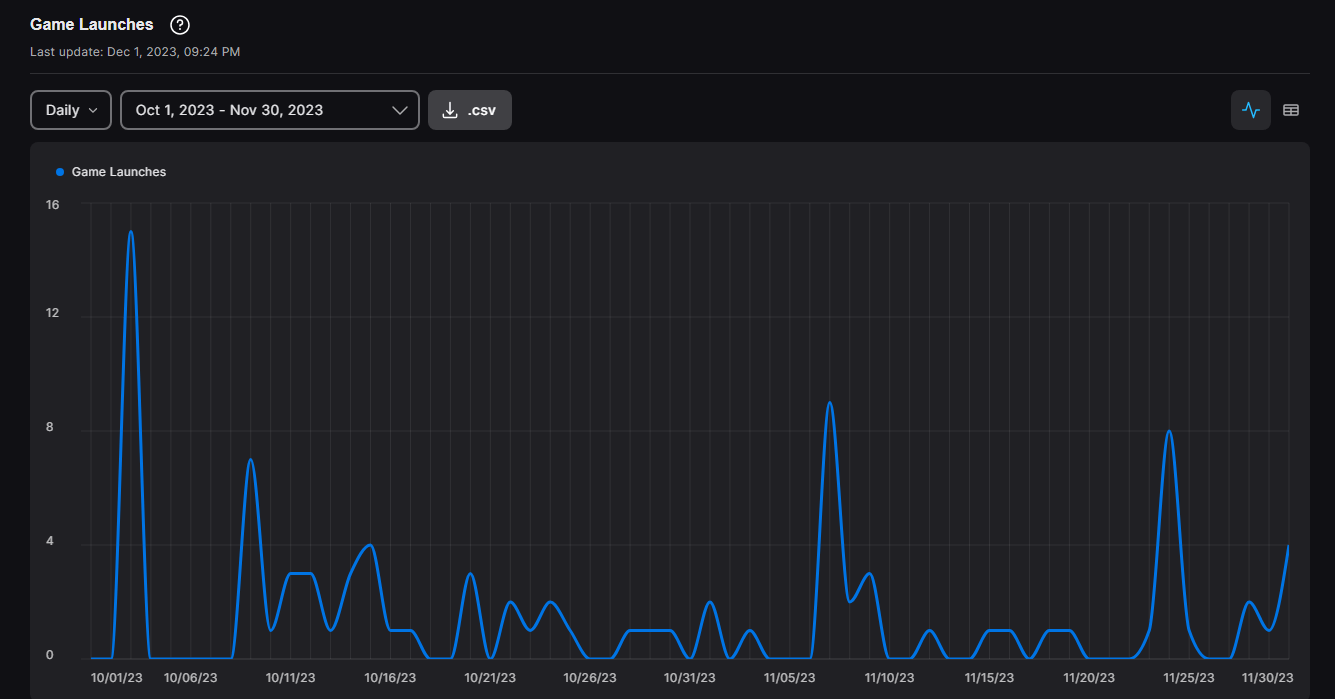Click the 10/31/23 x-axis date label
The width and height of the screenshot is (1335, 699).
click(x=690, y=678)
